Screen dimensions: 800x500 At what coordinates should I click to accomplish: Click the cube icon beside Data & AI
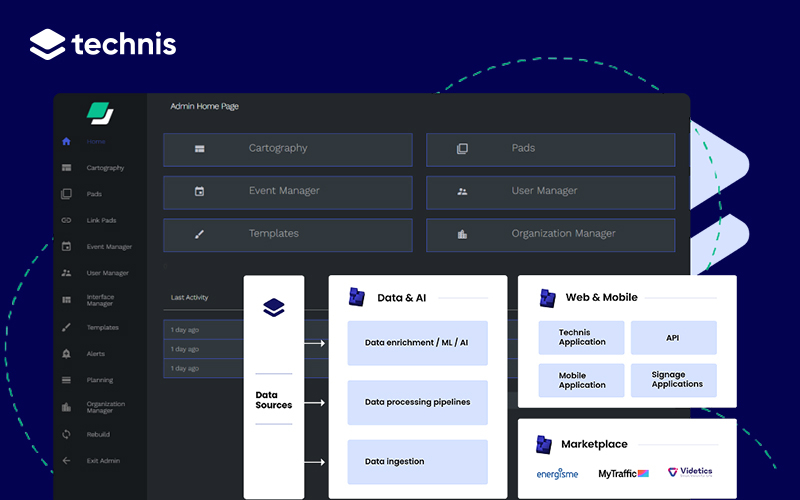[x=357, y=297]
